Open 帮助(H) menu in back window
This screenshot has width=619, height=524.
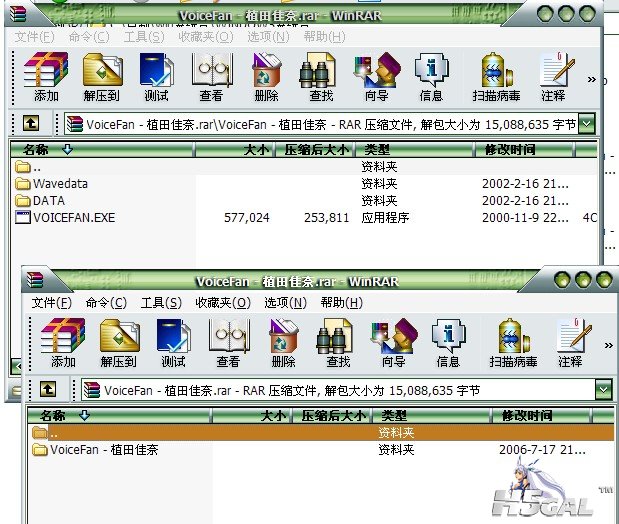coord(325,37)
